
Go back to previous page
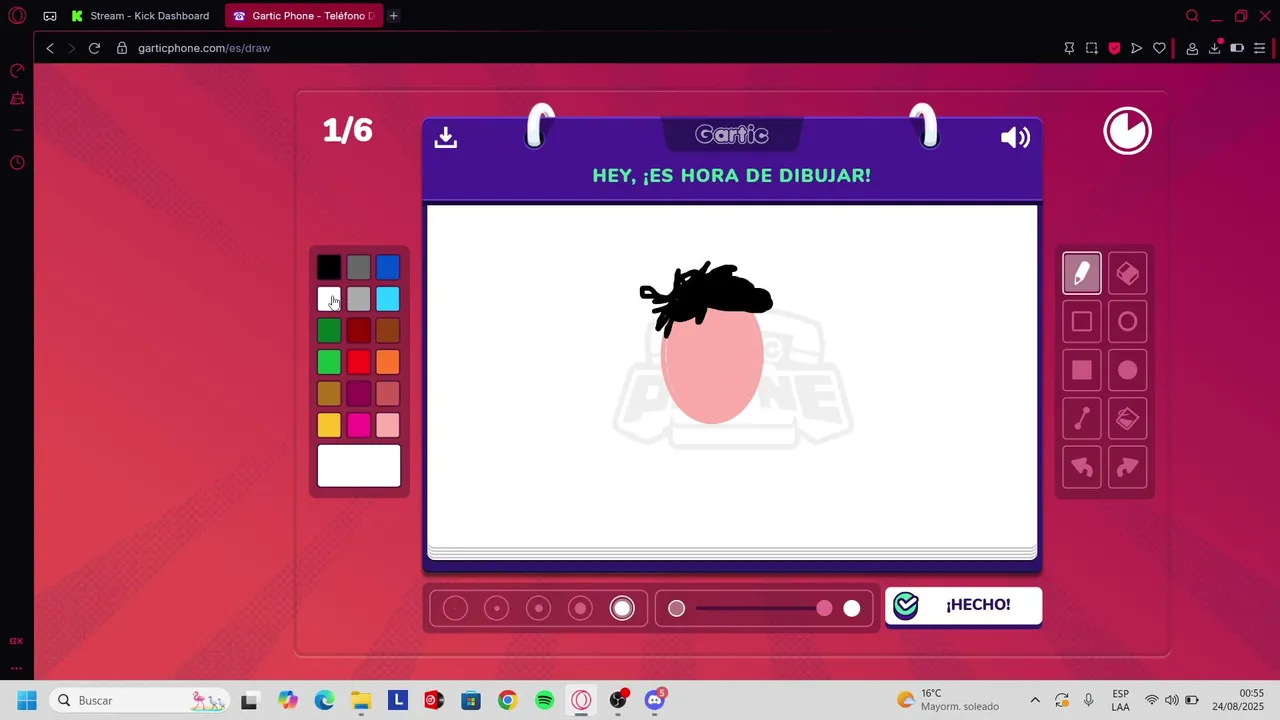point(50,48)
